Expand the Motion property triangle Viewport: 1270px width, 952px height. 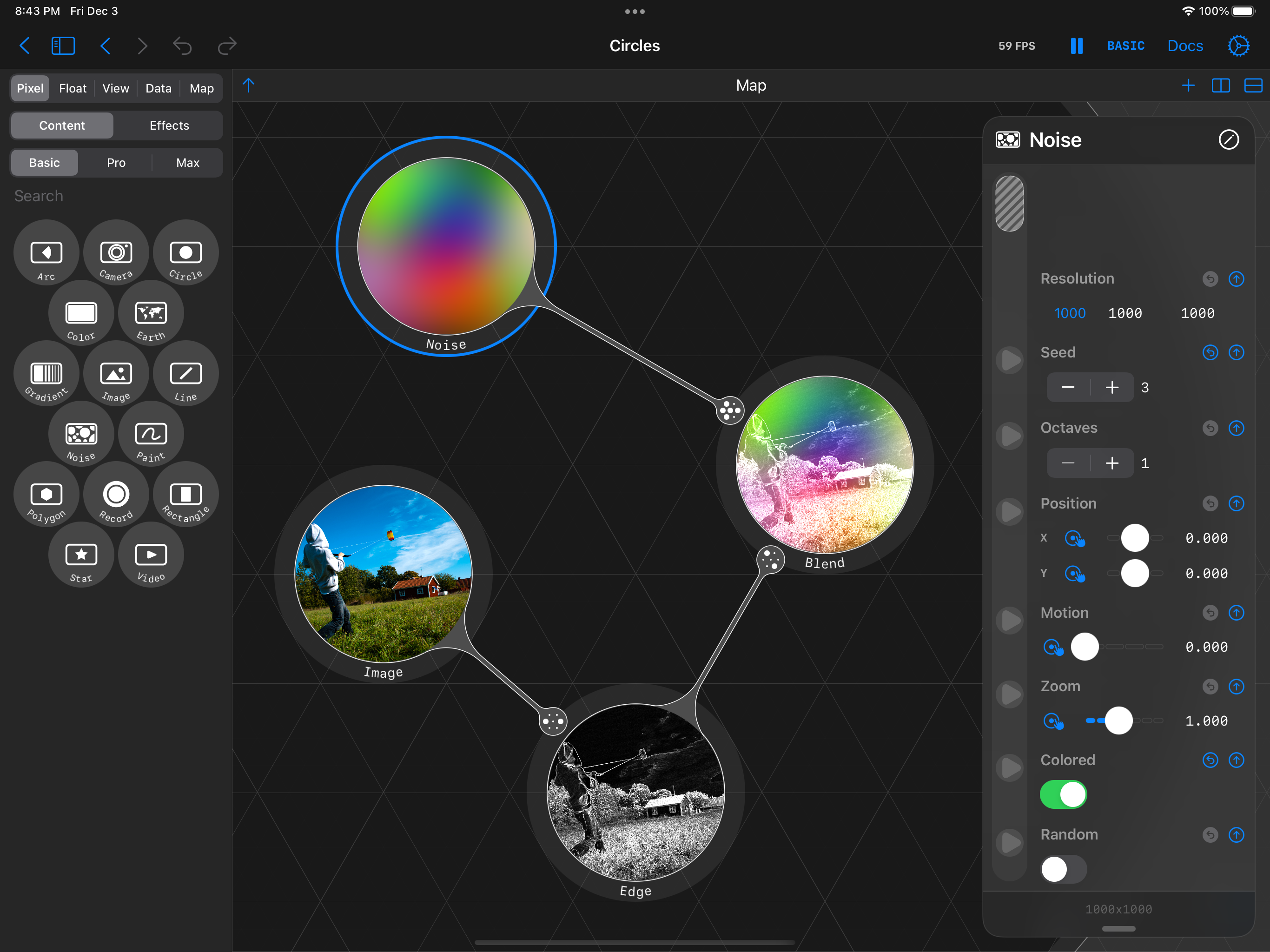[x=1010, y=621]
